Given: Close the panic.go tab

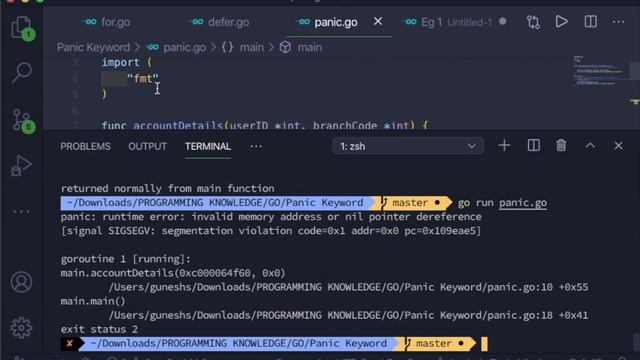Looking at the screenshot, I should [x=378, y=21].
